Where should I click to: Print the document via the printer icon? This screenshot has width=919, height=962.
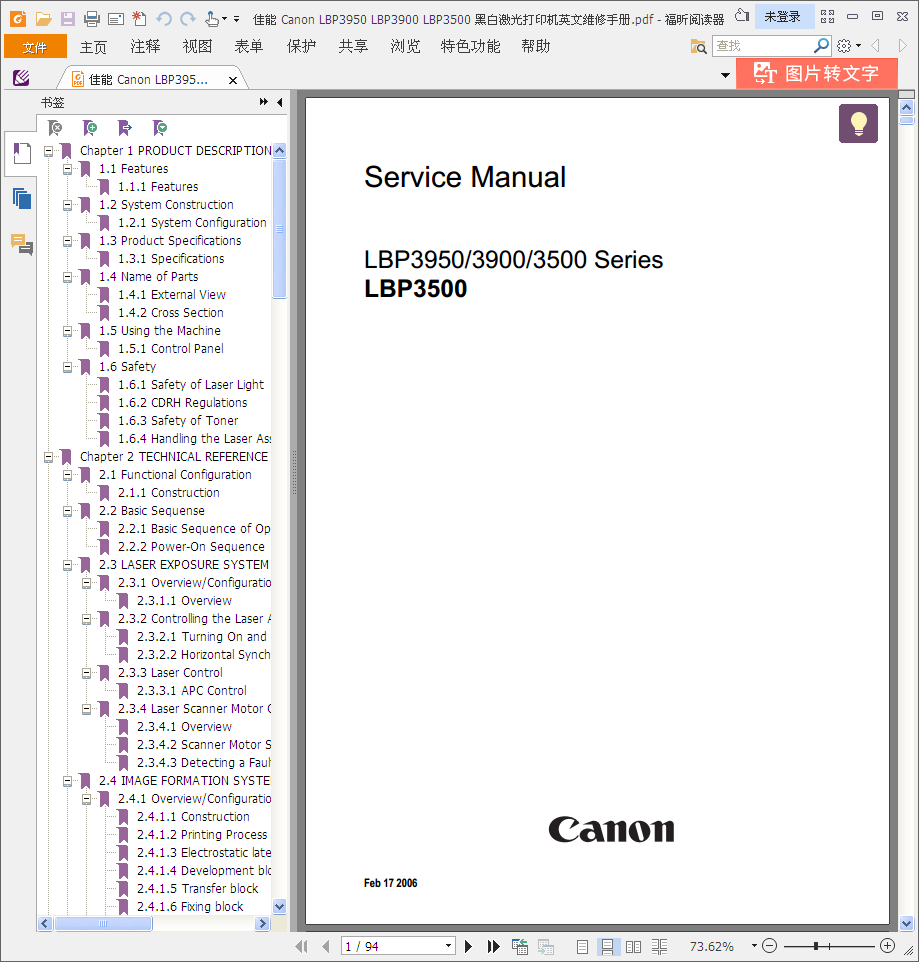click(91, 19)
